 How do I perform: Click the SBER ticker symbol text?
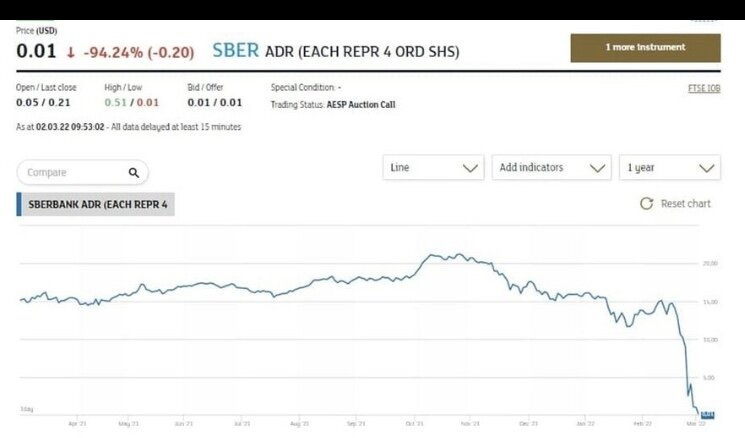(235, 50)
